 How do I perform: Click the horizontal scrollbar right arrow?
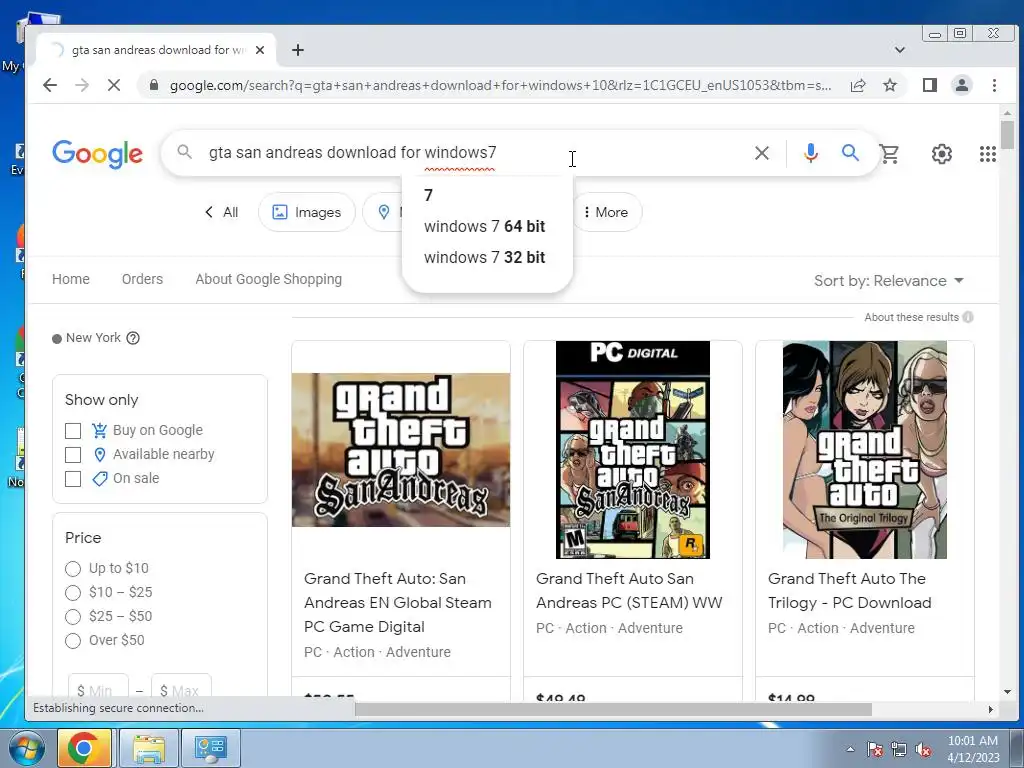click(x=991, y=709)
